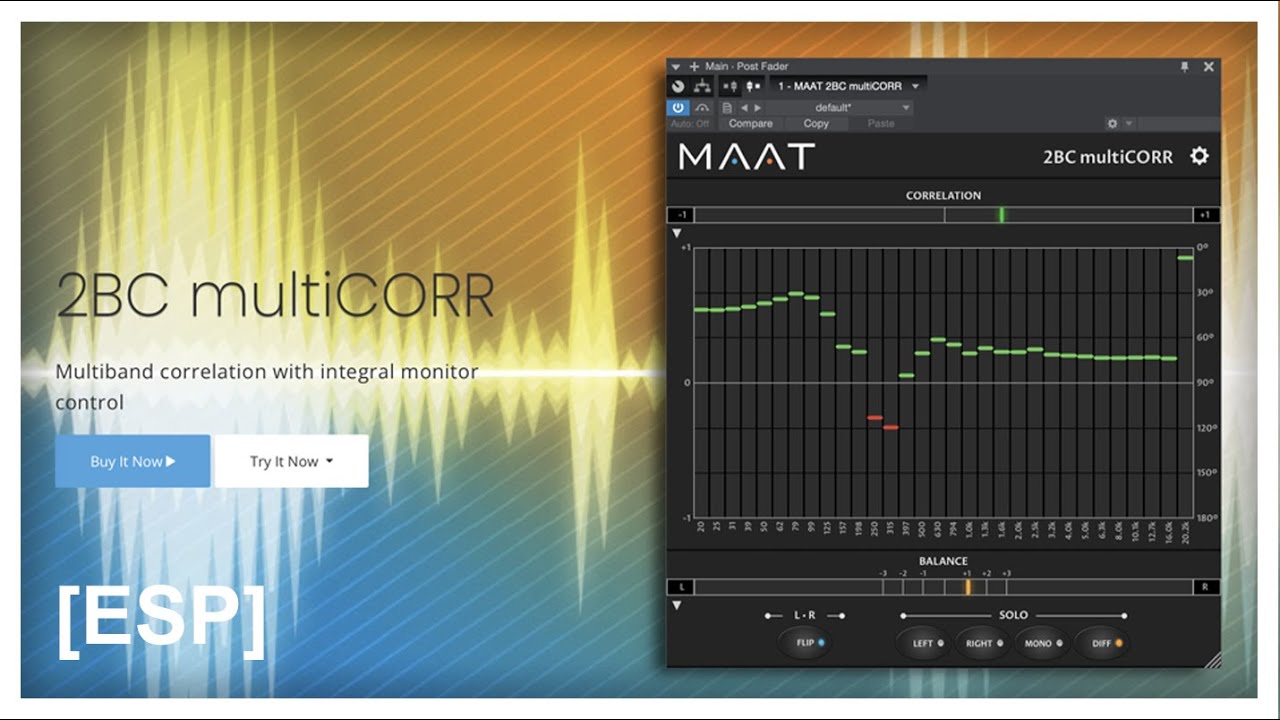Click the large 2BC multiCORR webpage heading

tap(275, 295)
